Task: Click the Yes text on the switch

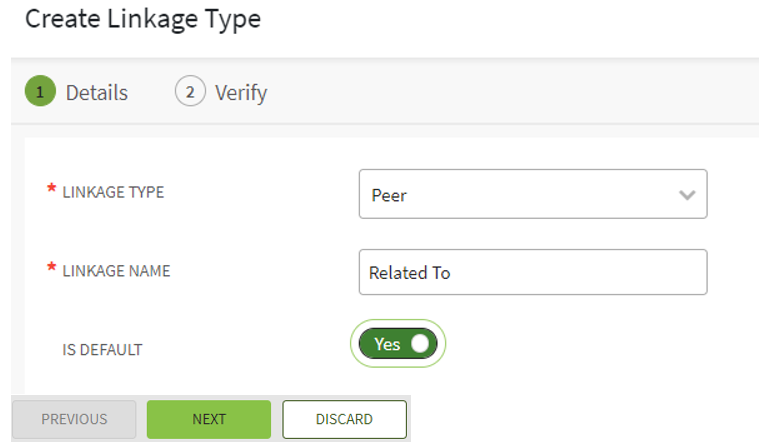Action: 387,344
